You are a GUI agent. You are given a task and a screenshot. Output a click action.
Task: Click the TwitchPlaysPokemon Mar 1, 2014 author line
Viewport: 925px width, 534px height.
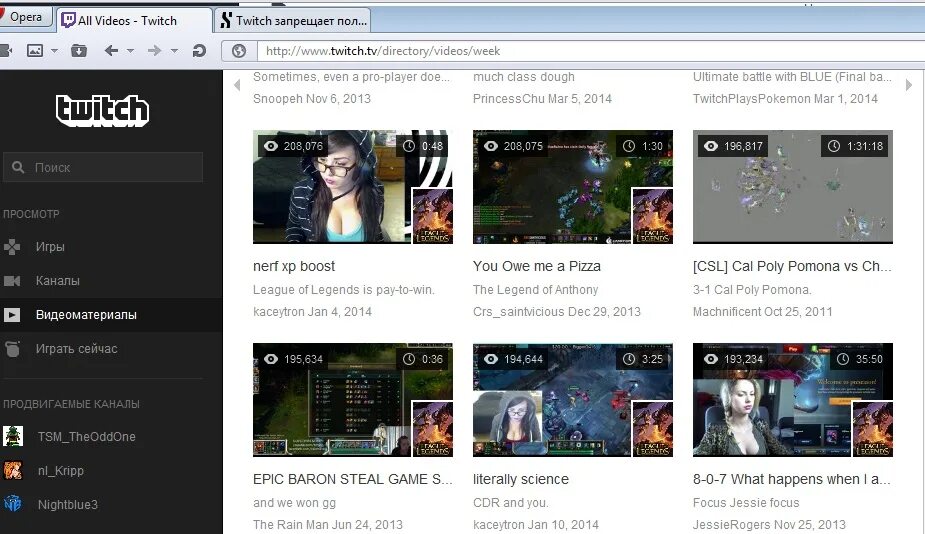pos(785,99)
